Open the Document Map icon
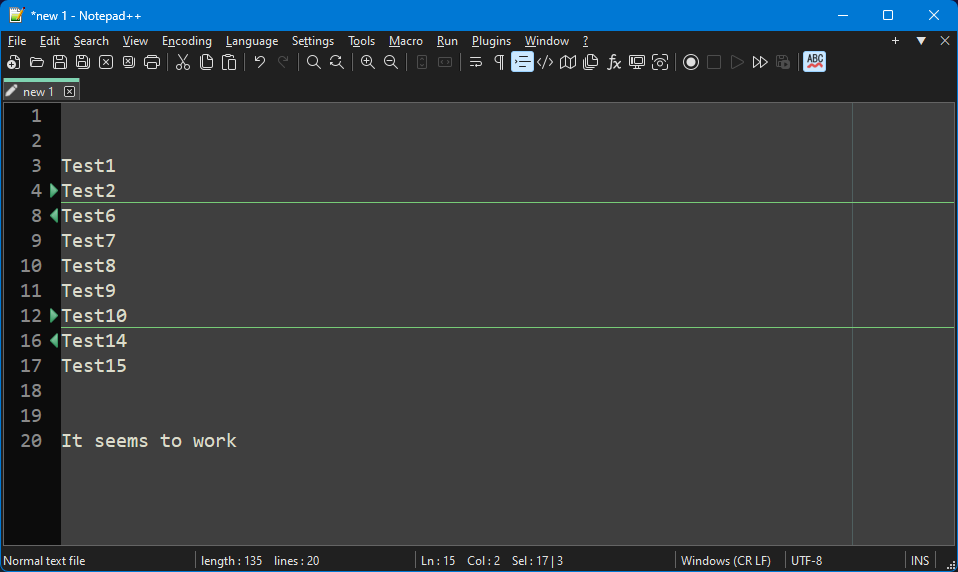The height and width of the screenshot is (572, 958). [568, 62]
